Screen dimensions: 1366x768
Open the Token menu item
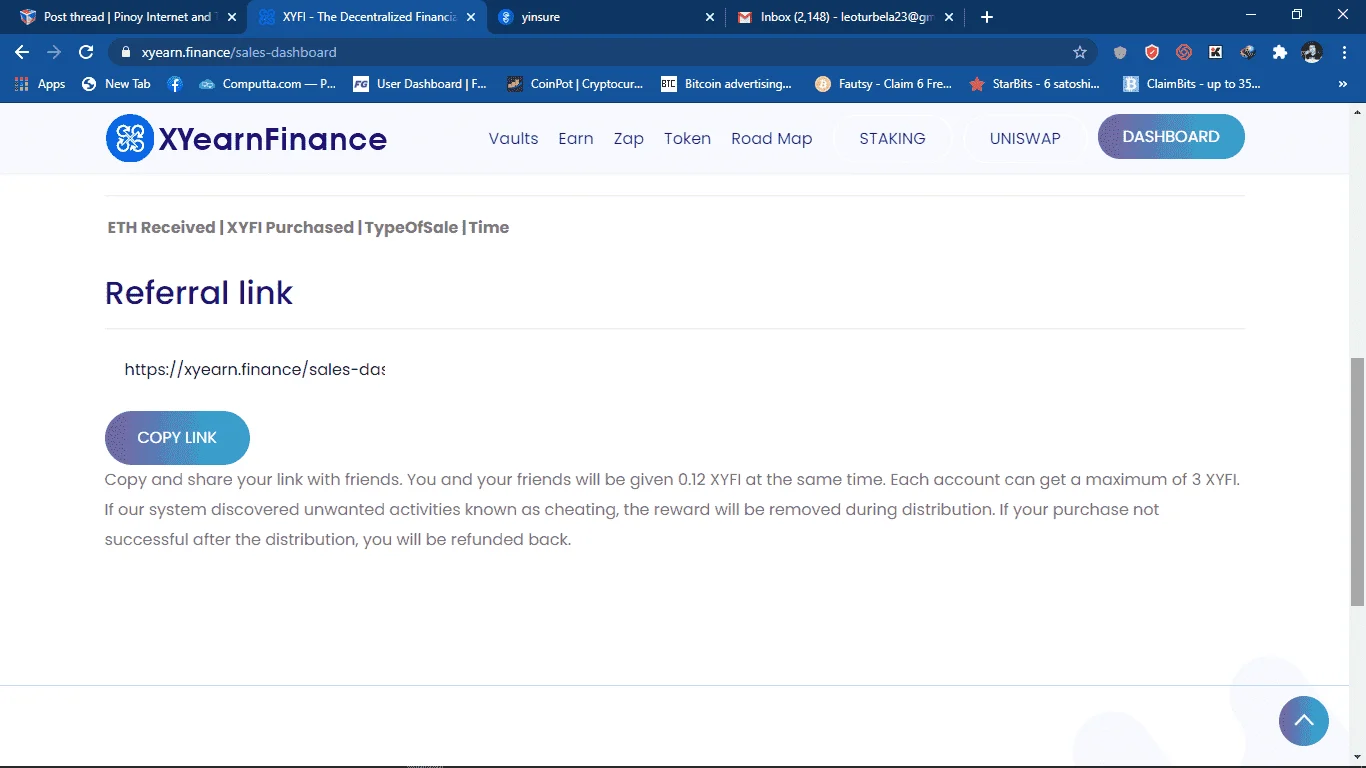pos(688,139)
